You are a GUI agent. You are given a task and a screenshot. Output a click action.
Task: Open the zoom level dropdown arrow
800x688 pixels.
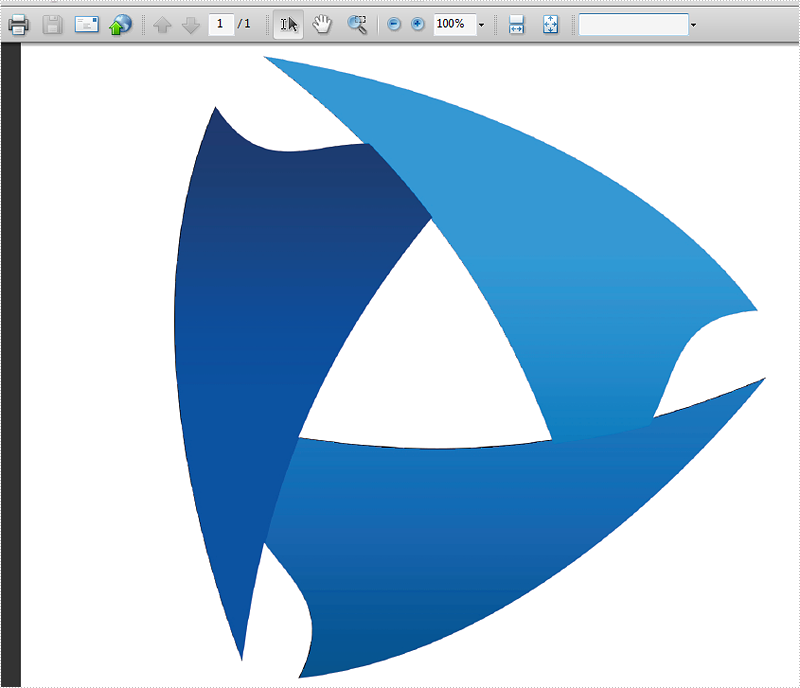pos(481,24)
